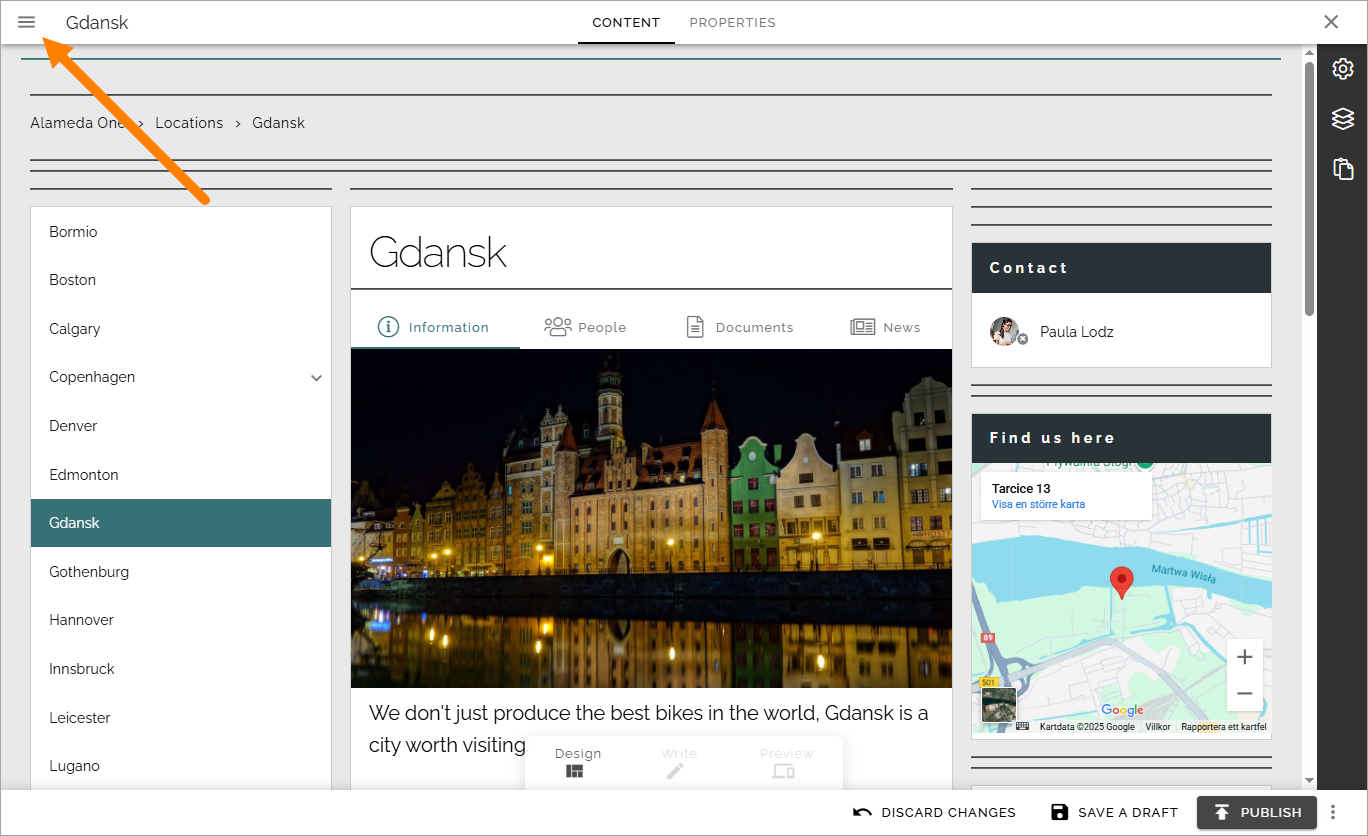The height and width of the screenshot is (836, 1368).
Task: Click the Gdansk page heading
Action: pos(438,252)
